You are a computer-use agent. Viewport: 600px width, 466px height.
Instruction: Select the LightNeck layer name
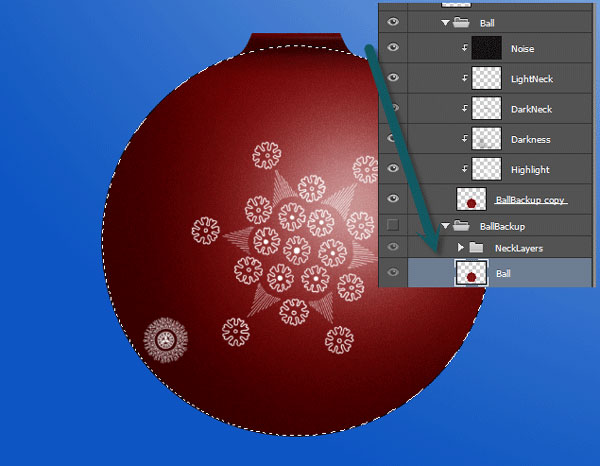coord(532,79)
